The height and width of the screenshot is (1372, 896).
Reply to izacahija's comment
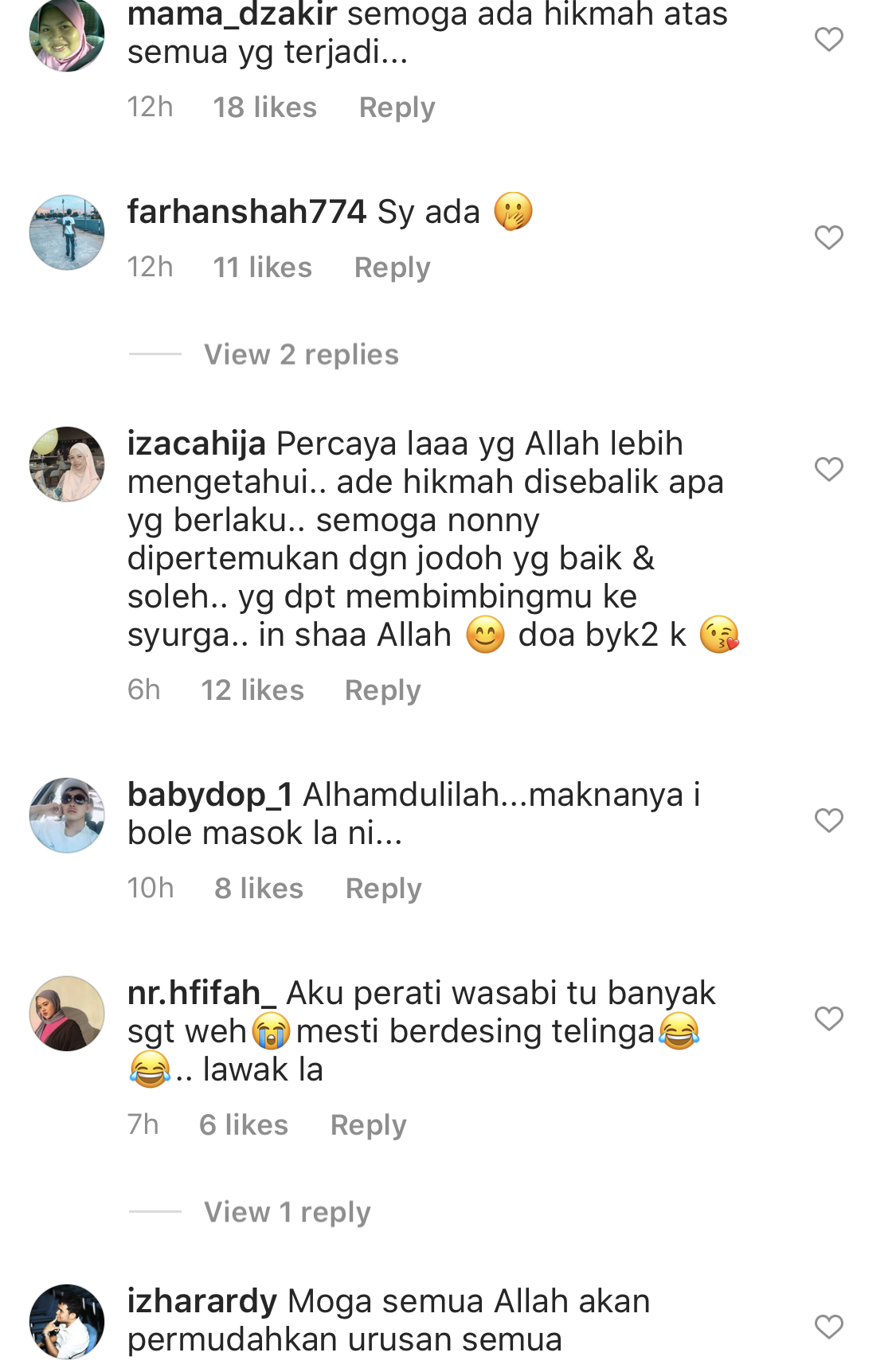tap(382, 690)
